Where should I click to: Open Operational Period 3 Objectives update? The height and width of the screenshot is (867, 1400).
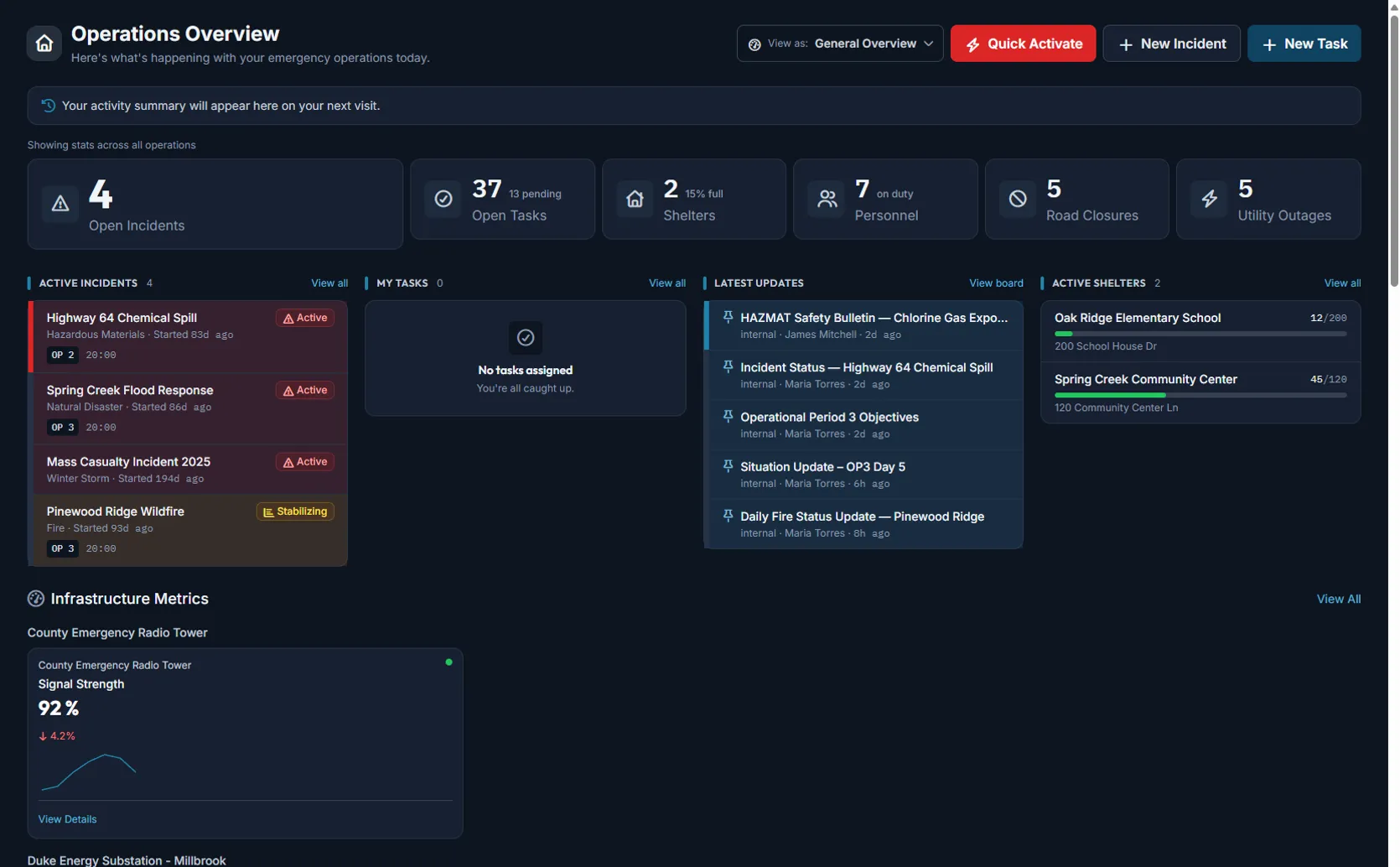coord(864,424)
